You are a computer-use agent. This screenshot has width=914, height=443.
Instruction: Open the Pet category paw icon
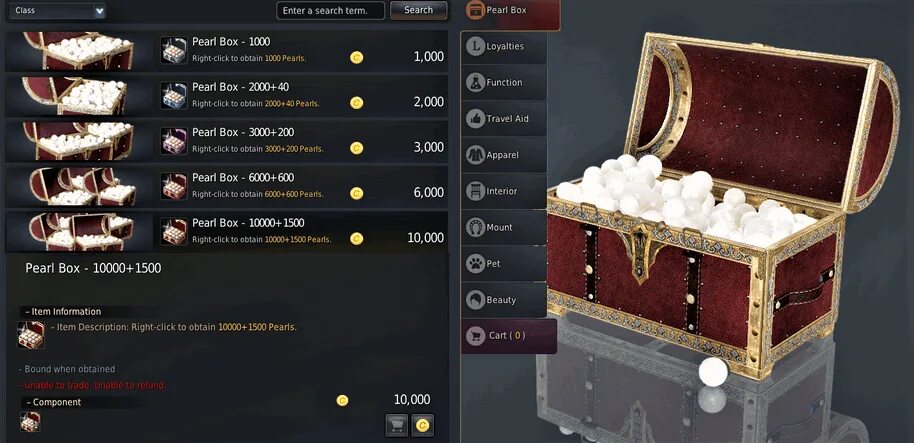pos(476,263)
